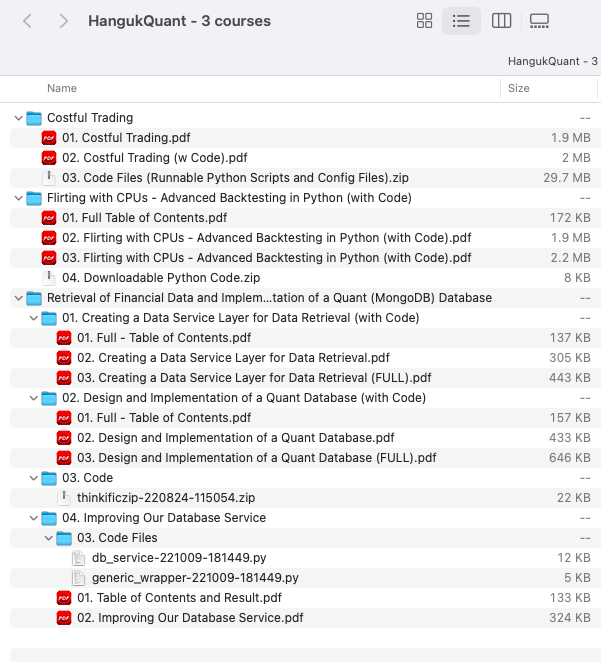Collapse the 03. Code Files subfolder
The image size is (601, 662).
tap(48, 538)
